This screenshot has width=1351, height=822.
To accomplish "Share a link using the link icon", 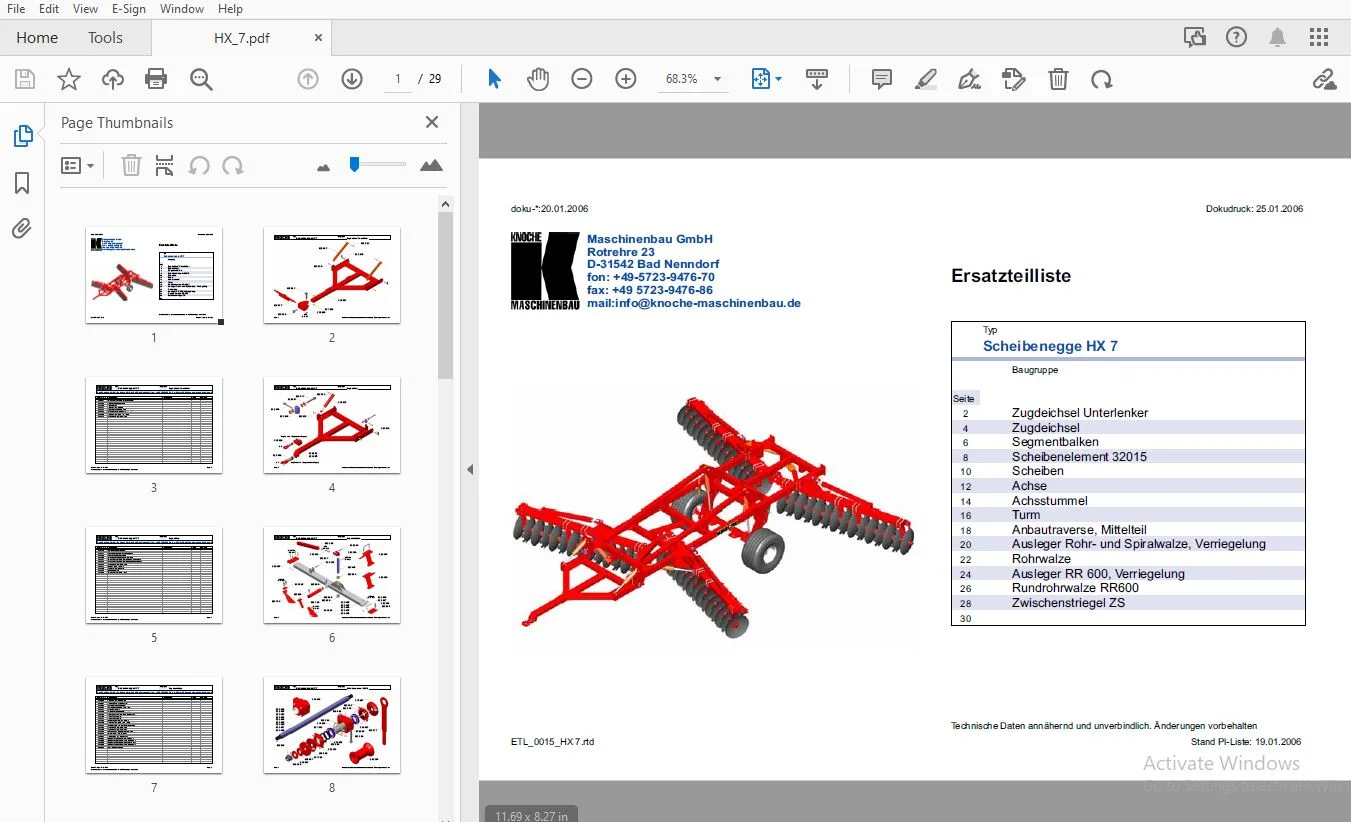I will tap(1324, 79).
